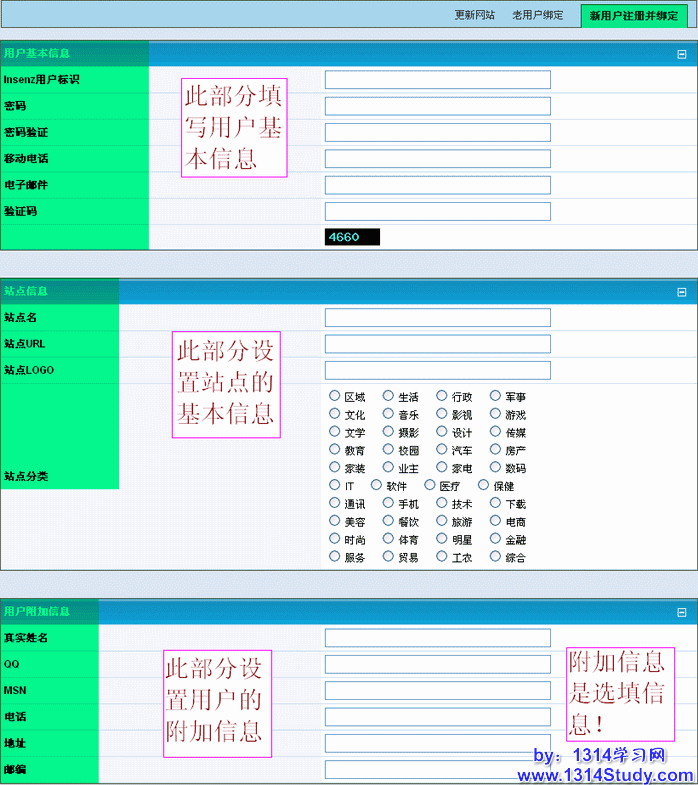Click the 验证码 input field
Screen dimensions: 698x785
click(437, 211)
